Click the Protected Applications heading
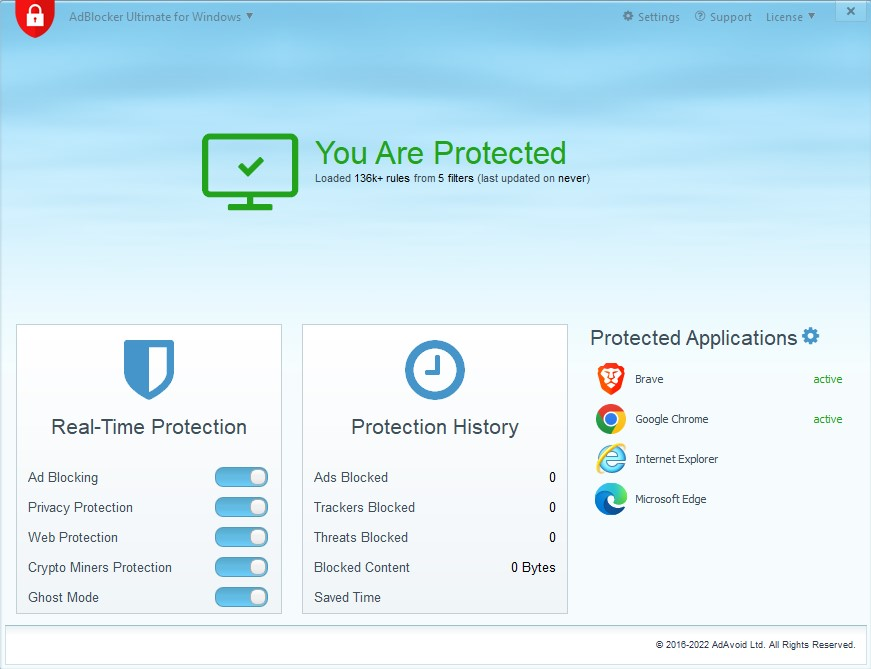This screenshot has height=669, width=871. (x=693, y=338)
